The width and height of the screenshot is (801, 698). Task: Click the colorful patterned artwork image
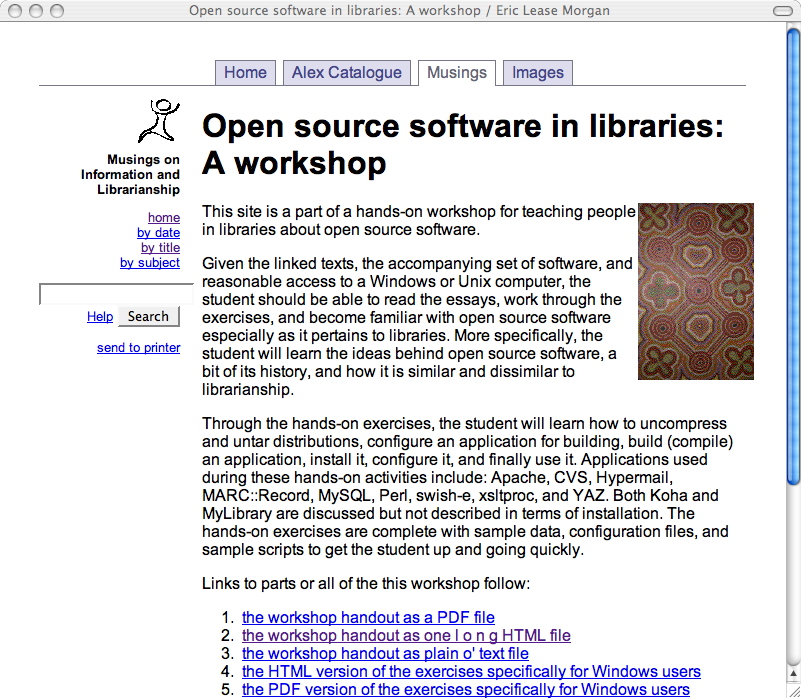tap(695, 291)
